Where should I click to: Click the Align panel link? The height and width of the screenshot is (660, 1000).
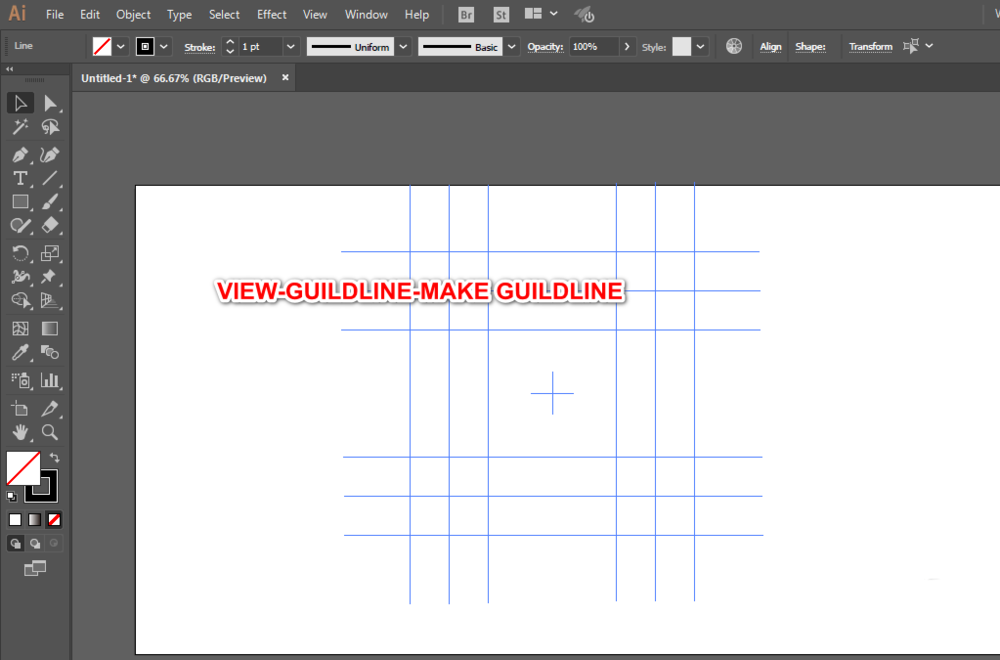770,47
